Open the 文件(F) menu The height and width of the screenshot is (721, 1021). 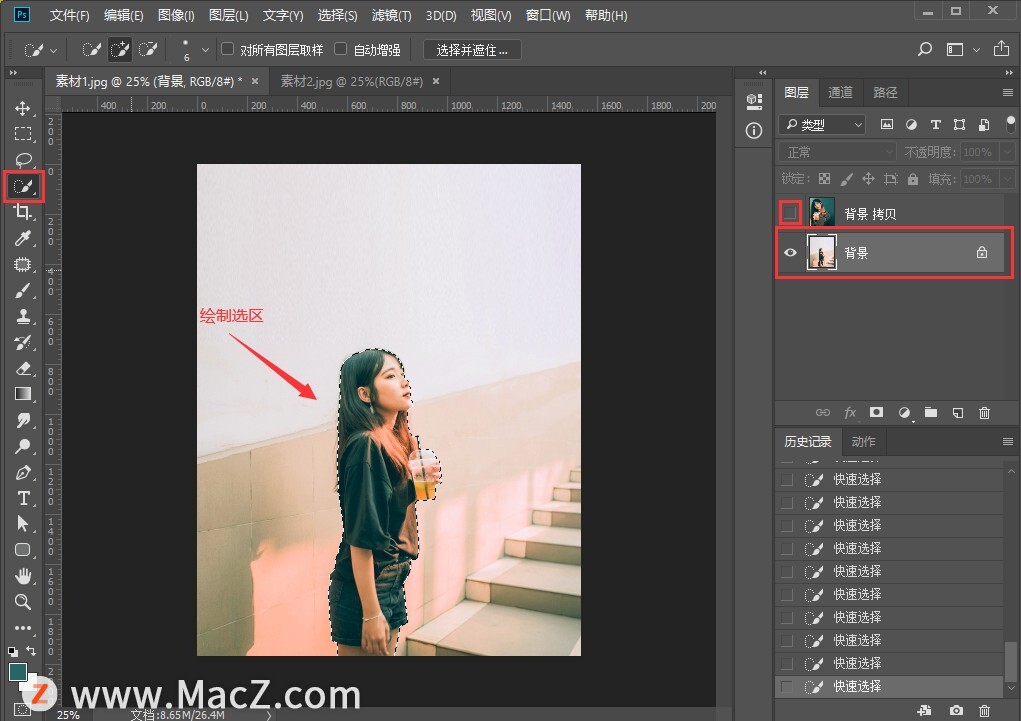click(70, 15)
